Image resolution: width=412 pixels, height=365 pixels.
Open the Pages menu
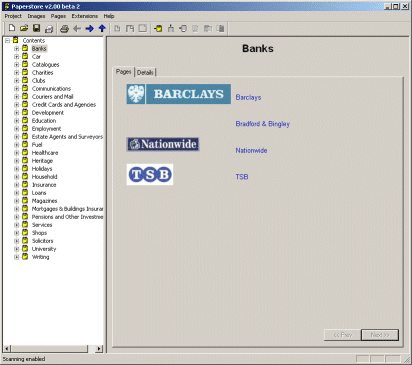coord(58,16)
